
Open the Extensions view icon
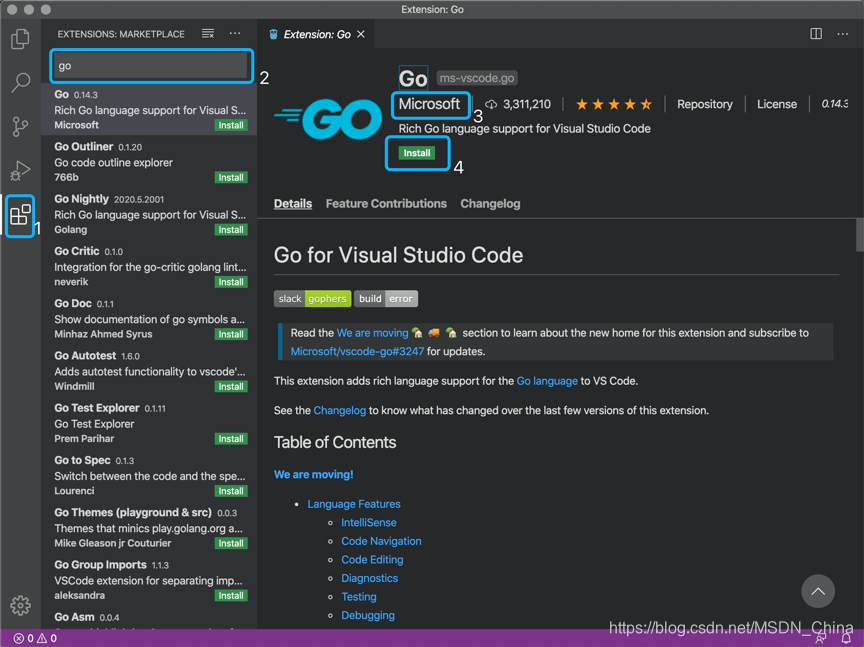click(20, 215)
